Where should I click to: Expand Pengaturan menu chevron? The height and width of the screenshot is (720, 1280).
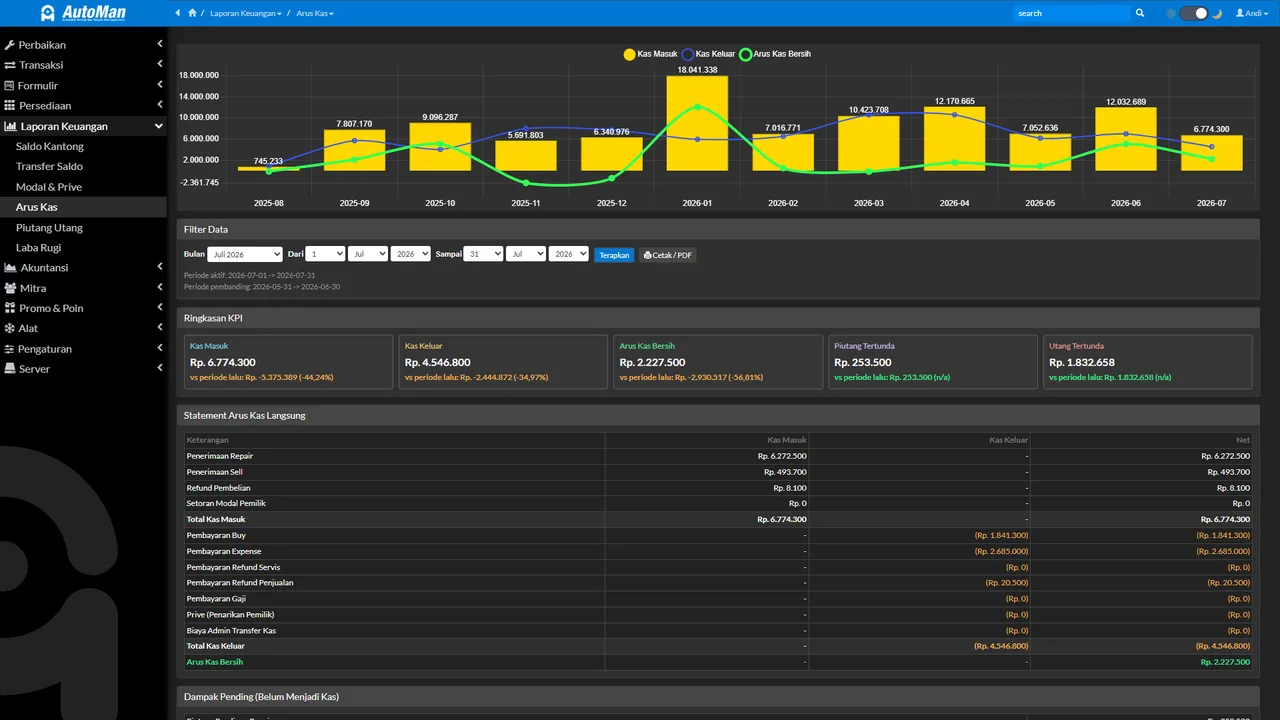(x=159, y=348)
